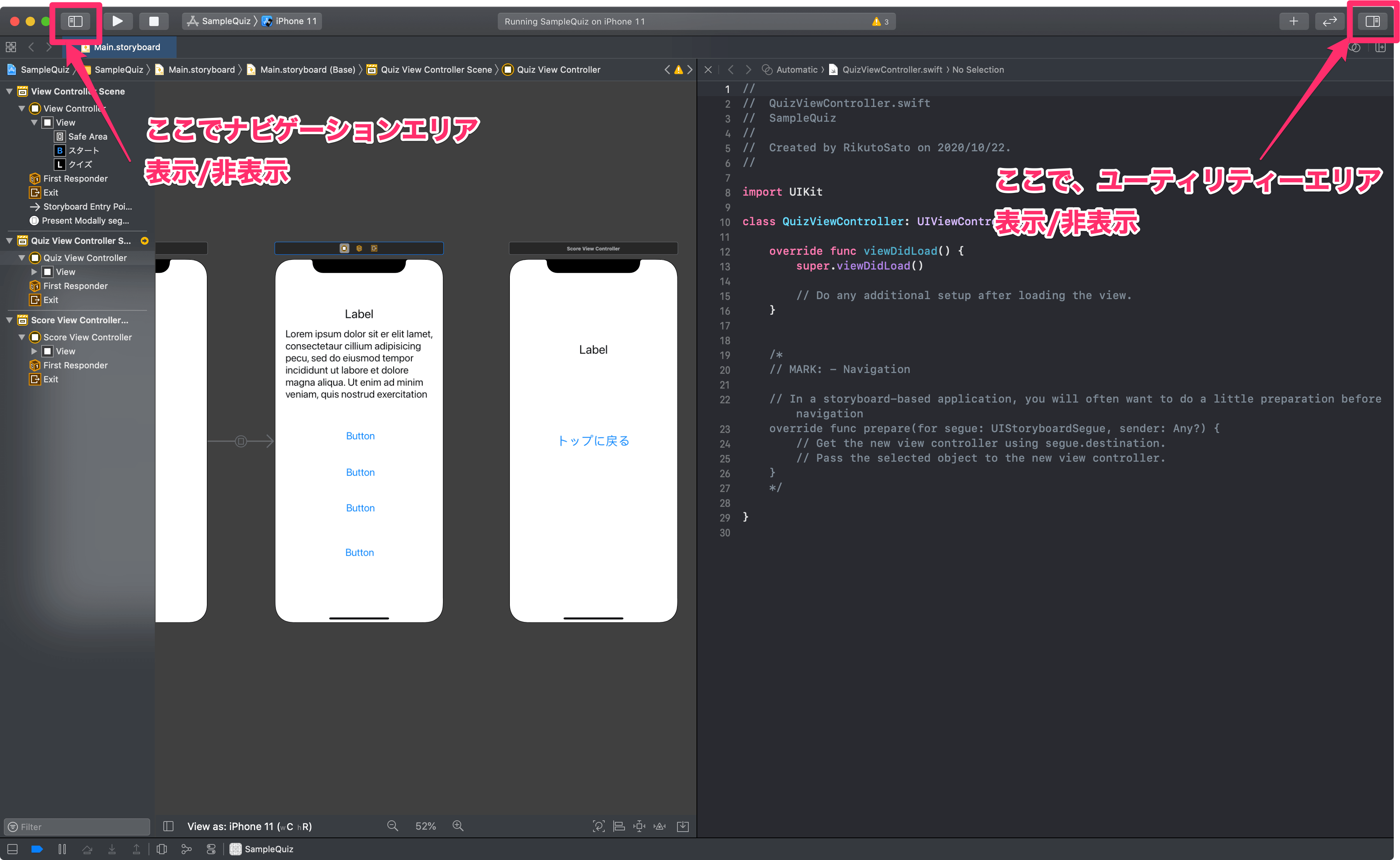Zoom canvas in with the plus magnifier

pos(458,826)
